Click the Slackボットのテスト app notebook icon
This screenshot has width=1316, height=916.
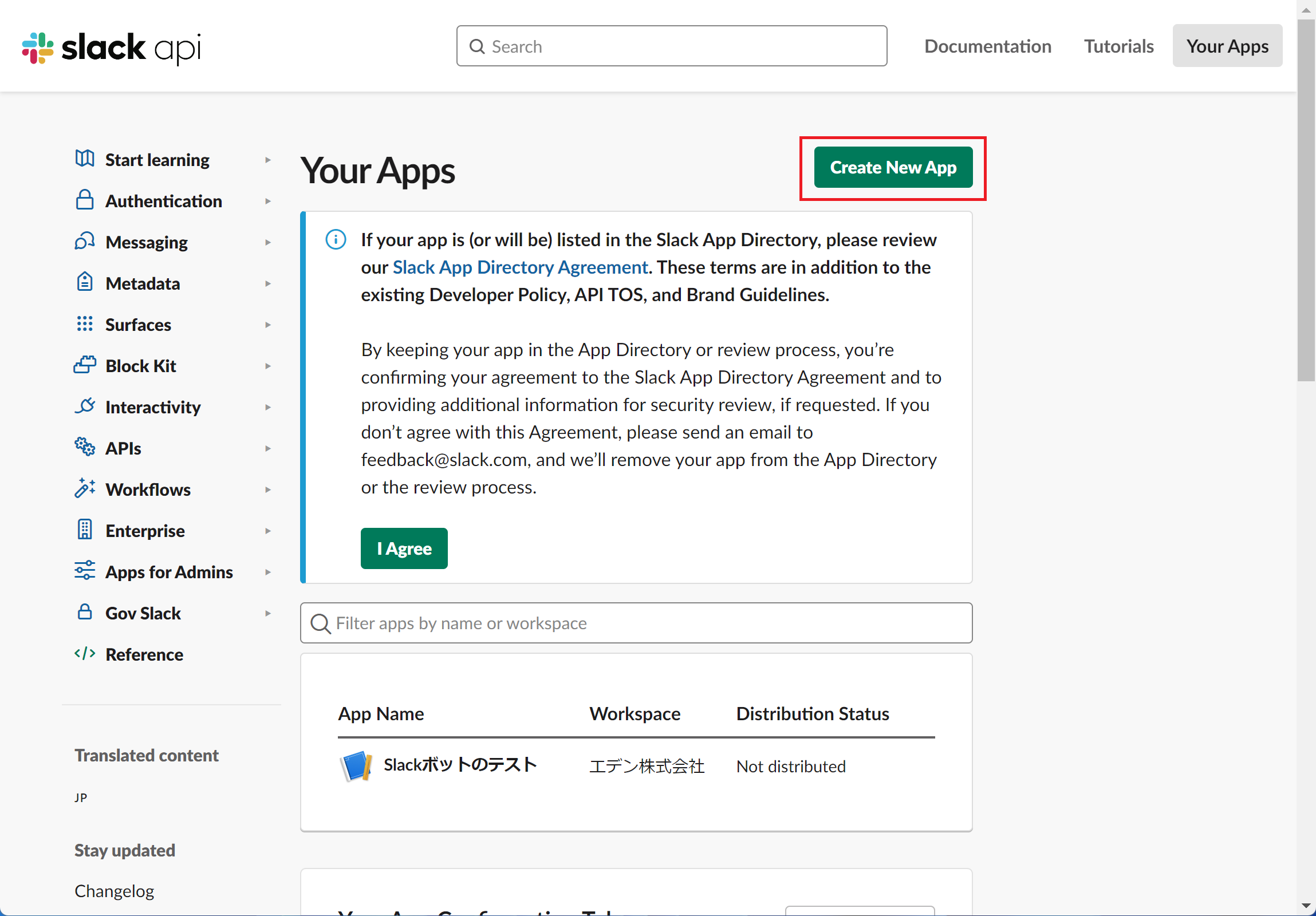click(x=356, y=766)
